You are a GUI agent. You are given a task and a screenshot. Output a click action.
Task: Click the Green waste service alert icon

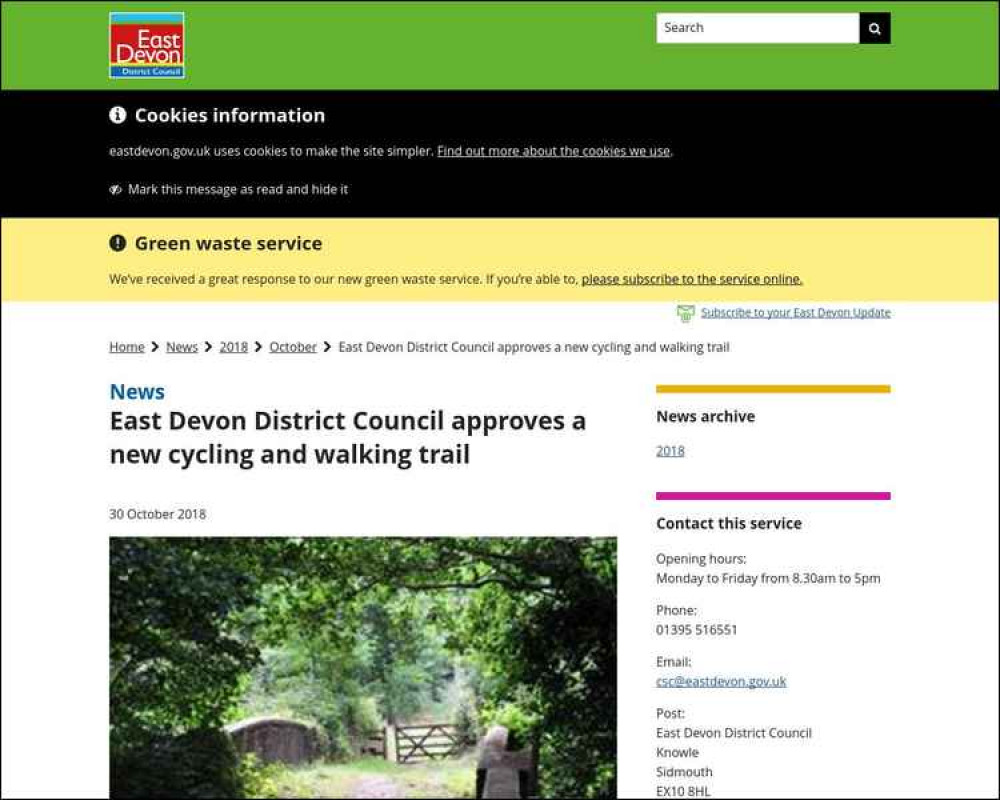pos(117,243)
